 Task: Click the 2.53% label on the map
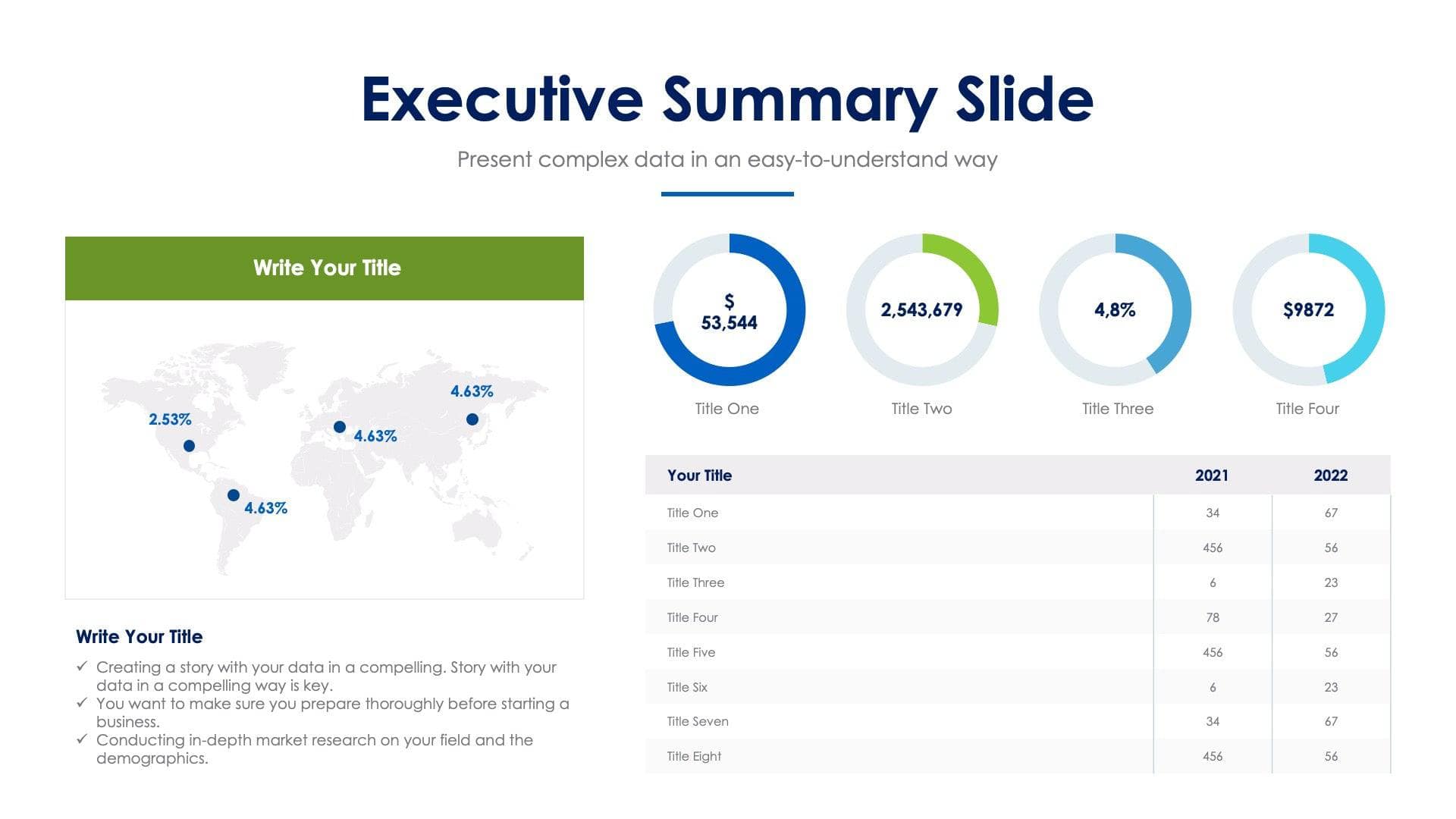(x=170, y=419)
